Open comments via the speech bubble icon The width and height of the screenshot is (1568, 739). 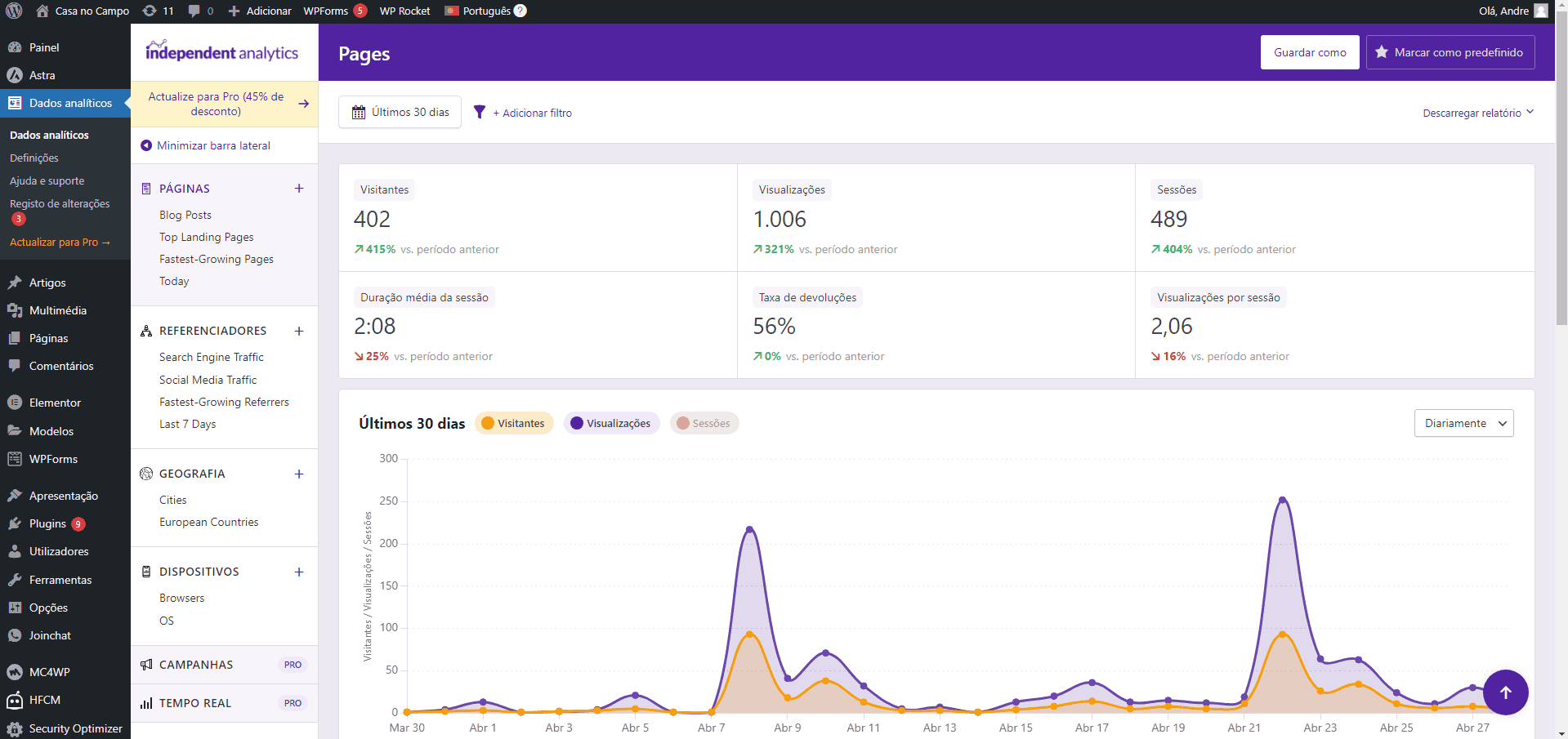193,11
